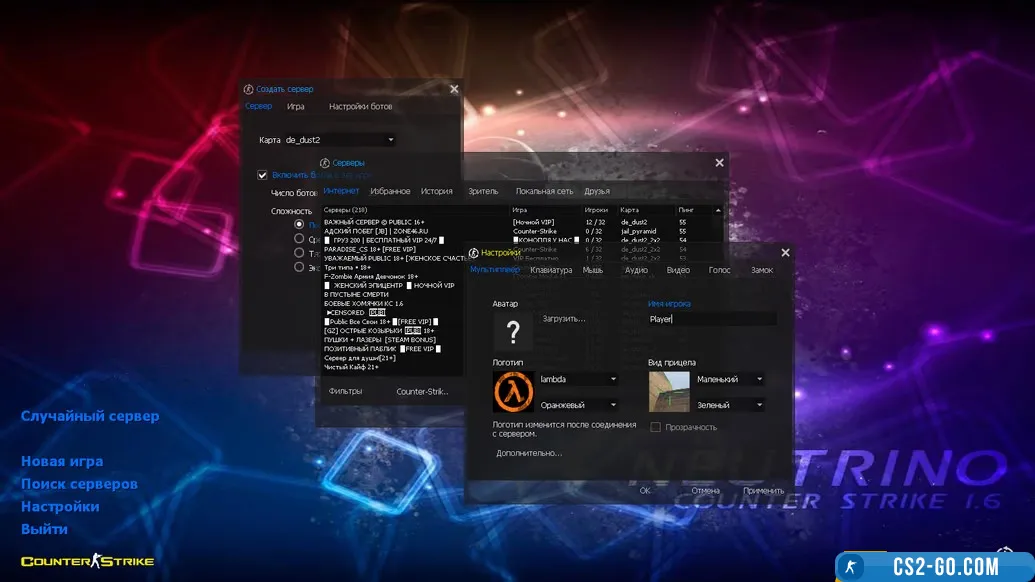Viewport: 1035px width, 582px height.
Task: Select the first Сложность radio button
Action: pyautogui.click(x=299, y=225)
